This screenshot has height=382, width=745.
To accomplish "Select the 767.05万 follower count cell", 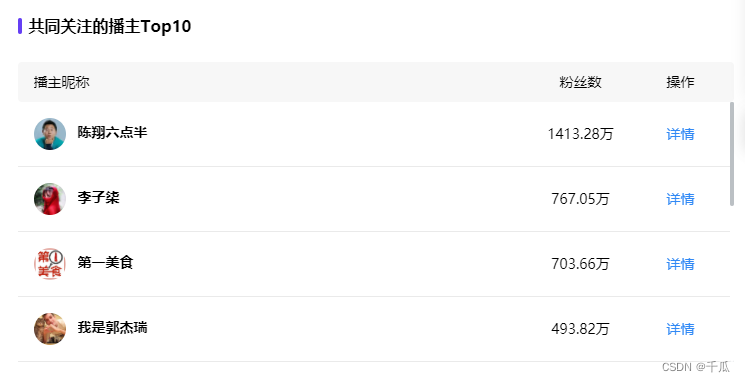I will click(580, 199).
